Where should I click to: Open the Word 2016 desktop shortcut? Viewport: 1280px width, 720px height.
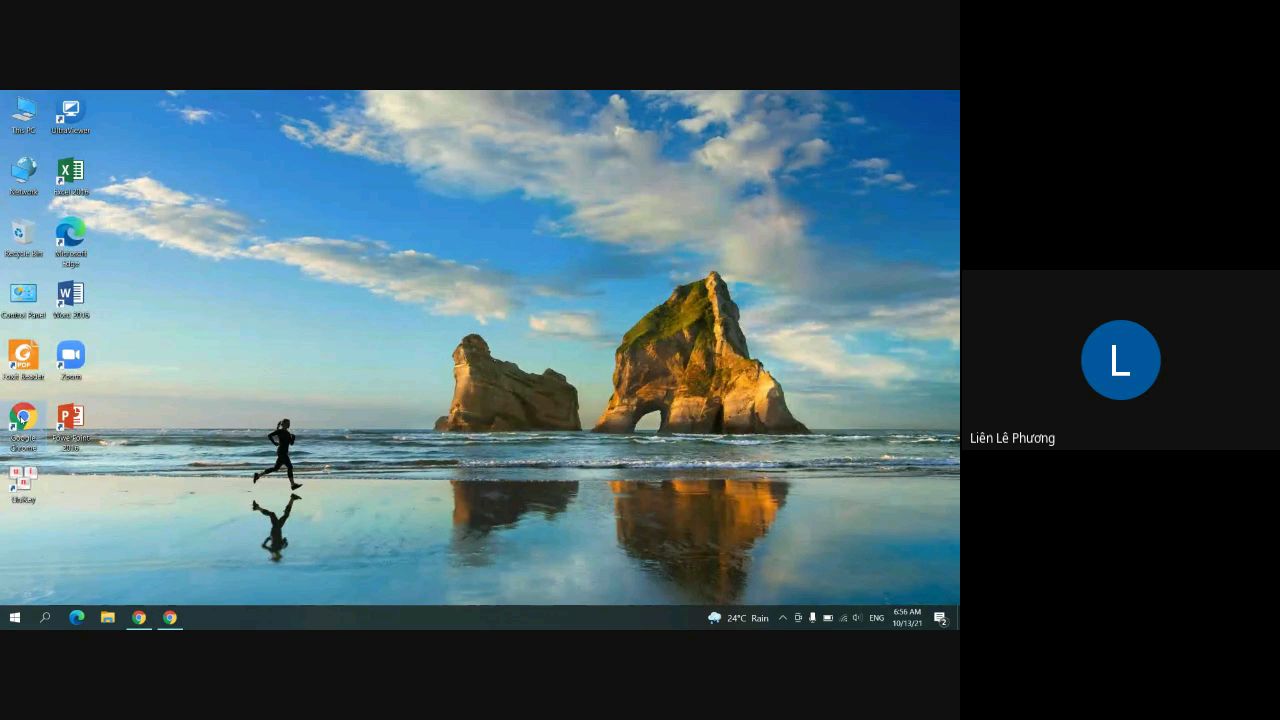pos(70,296)
